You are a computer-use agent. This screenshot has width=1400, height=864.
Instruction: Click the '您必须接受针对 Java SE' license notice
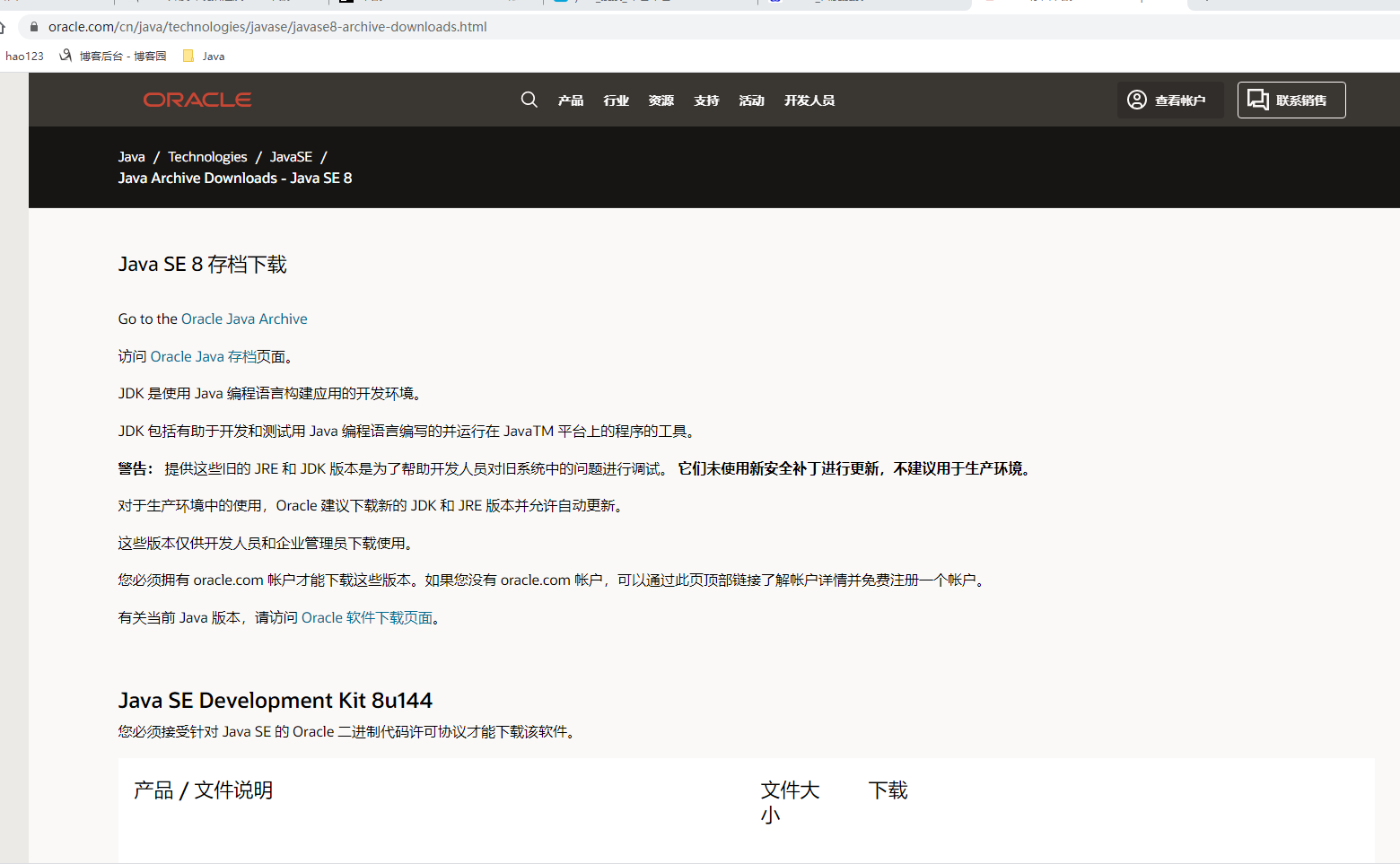tap(347, 731)
